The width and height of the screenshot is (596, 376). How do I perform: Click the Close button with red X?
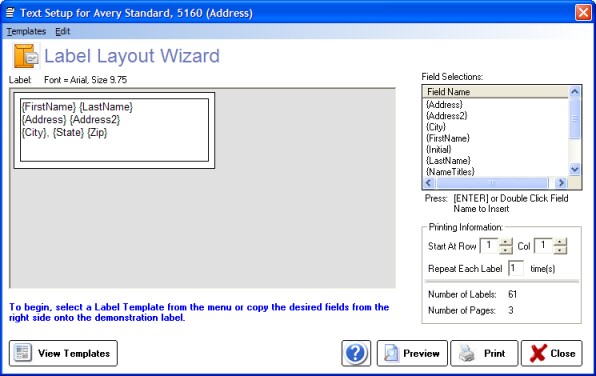tap(552, 353)
